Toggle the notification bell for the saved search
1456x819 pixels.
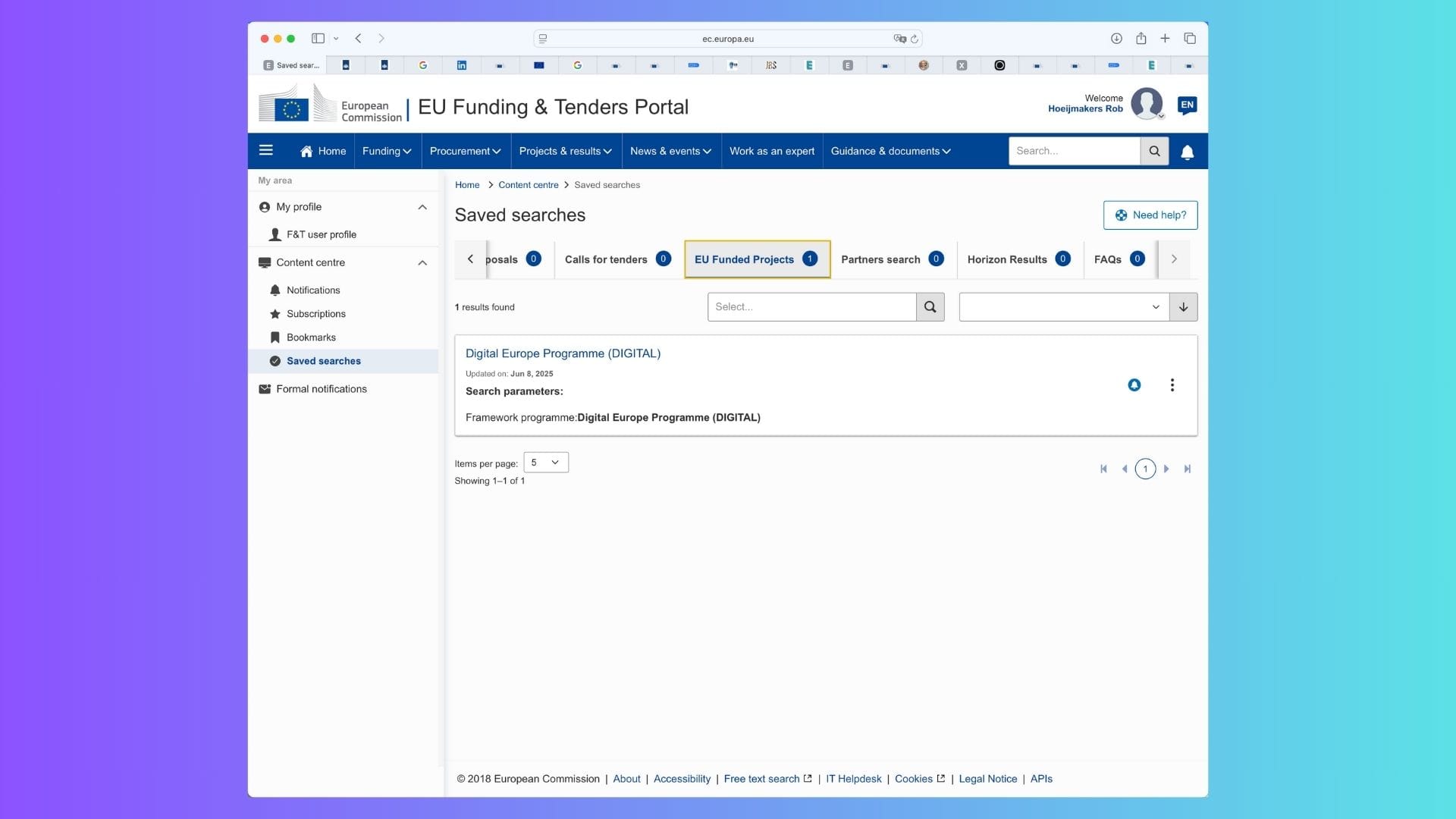1134,385
